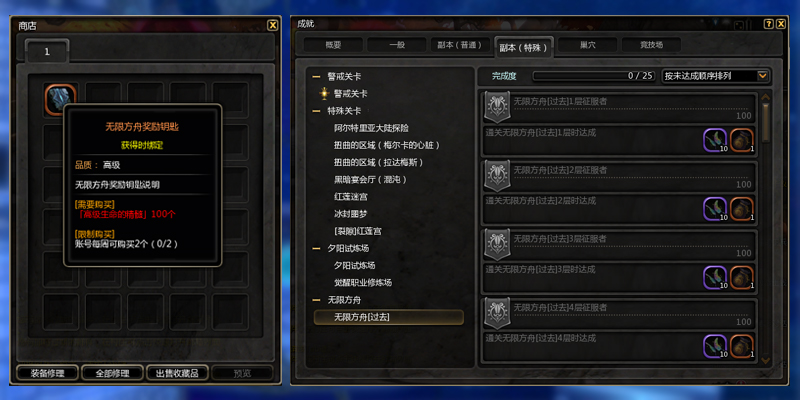Click the 无限方舟奖励钥匙 item icon in shop
Screen dimensions: 800x400
(x=60, y=97)
